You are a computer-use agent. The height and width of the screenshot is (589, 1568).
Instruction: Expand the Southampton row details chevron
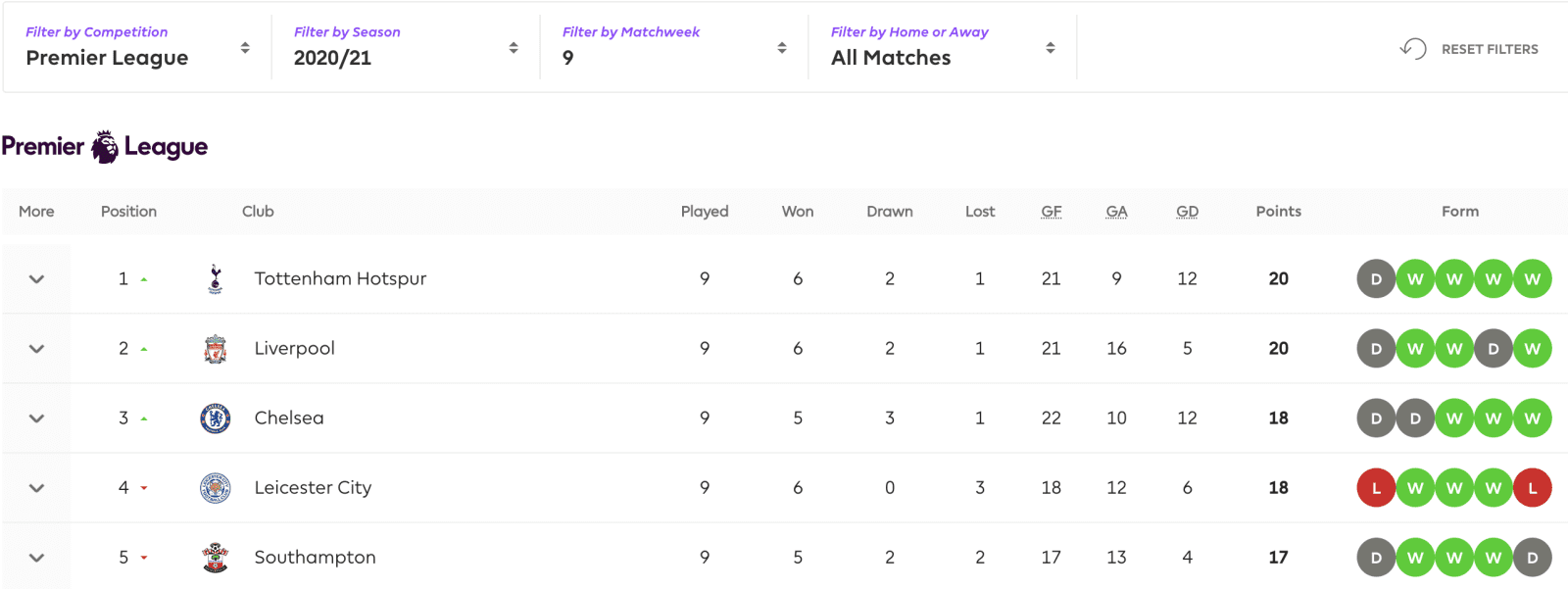[36, 558]
